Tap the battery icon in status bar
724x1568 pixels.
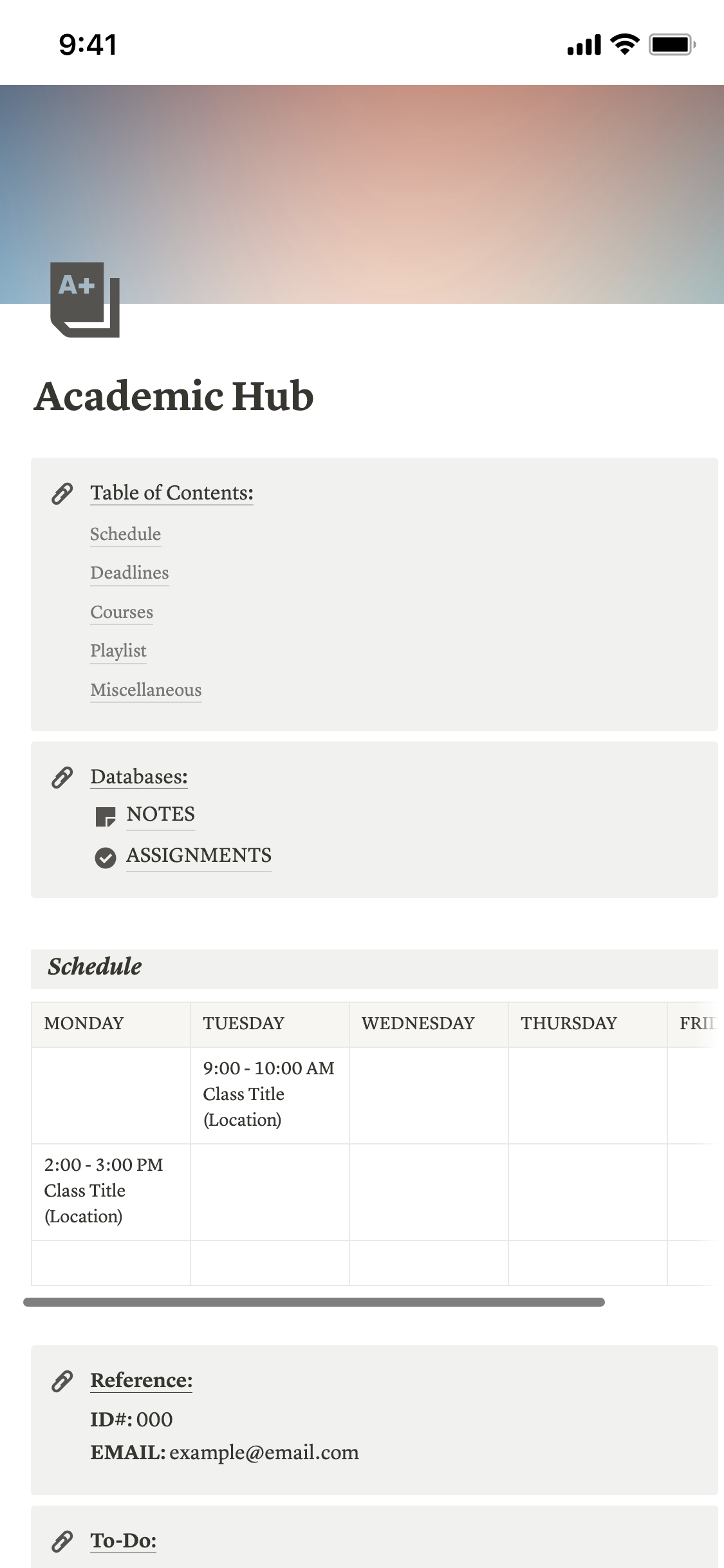coord(671,45)
